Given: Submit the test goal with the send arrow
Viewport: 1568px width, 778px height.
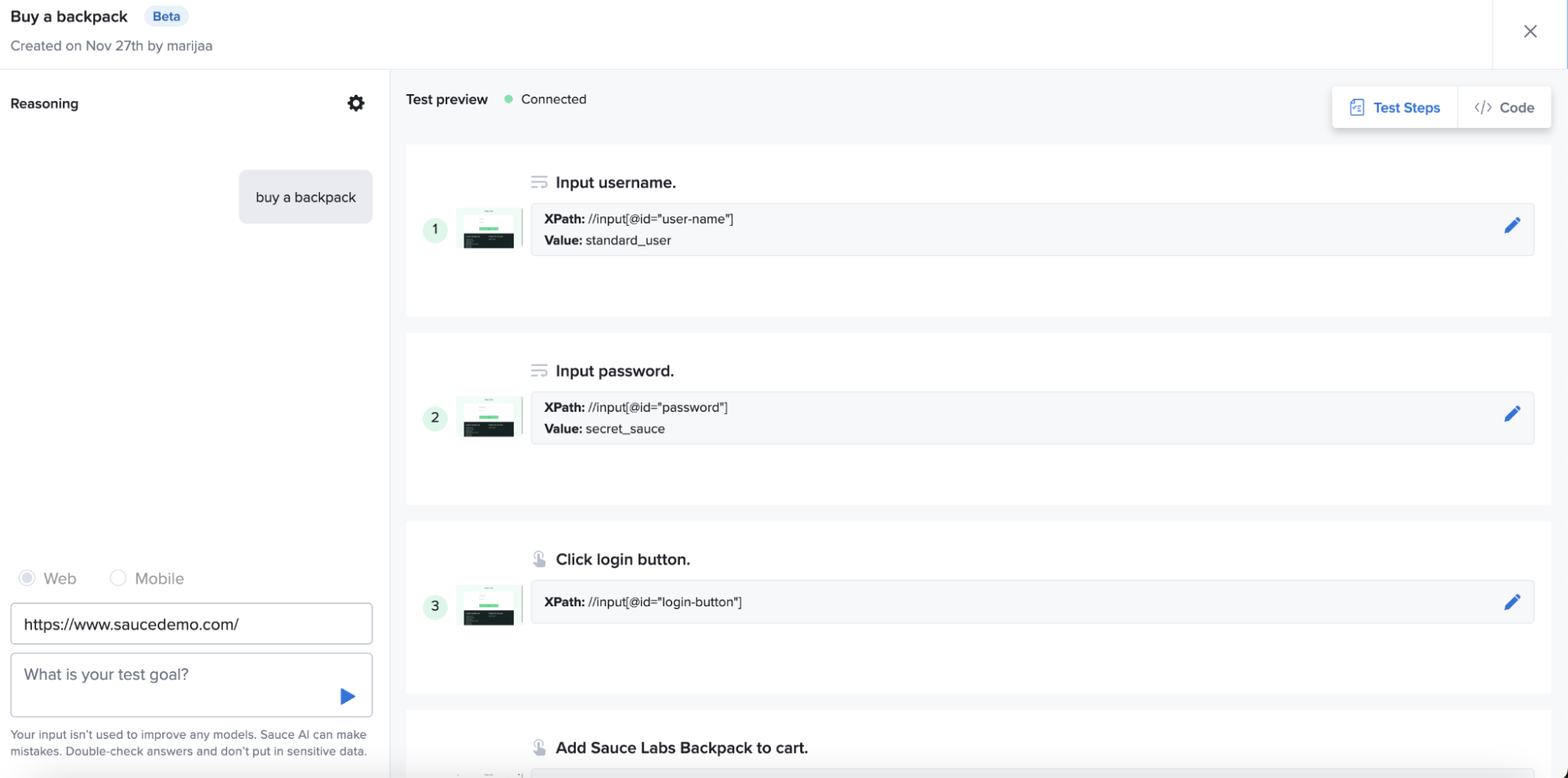Looking at the screenshot, I should tap(346, 696).
